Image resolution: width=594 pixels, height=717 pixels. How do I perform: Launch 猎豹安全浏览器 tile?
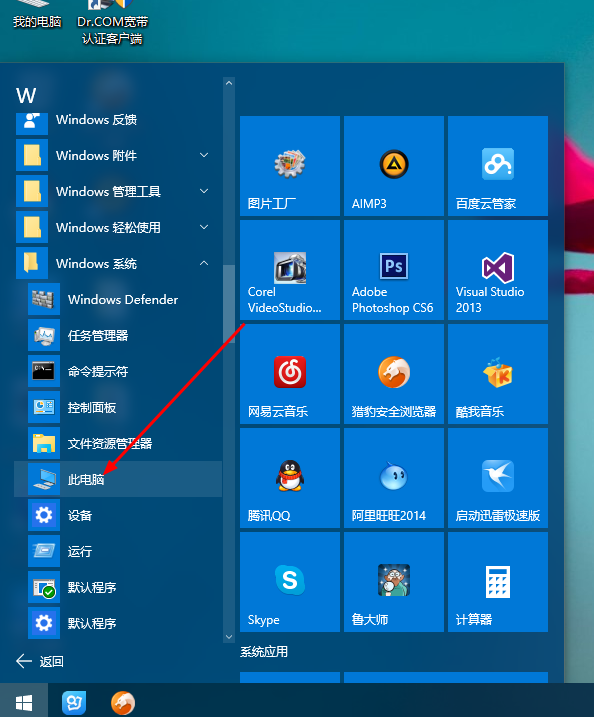pos(394,374)
